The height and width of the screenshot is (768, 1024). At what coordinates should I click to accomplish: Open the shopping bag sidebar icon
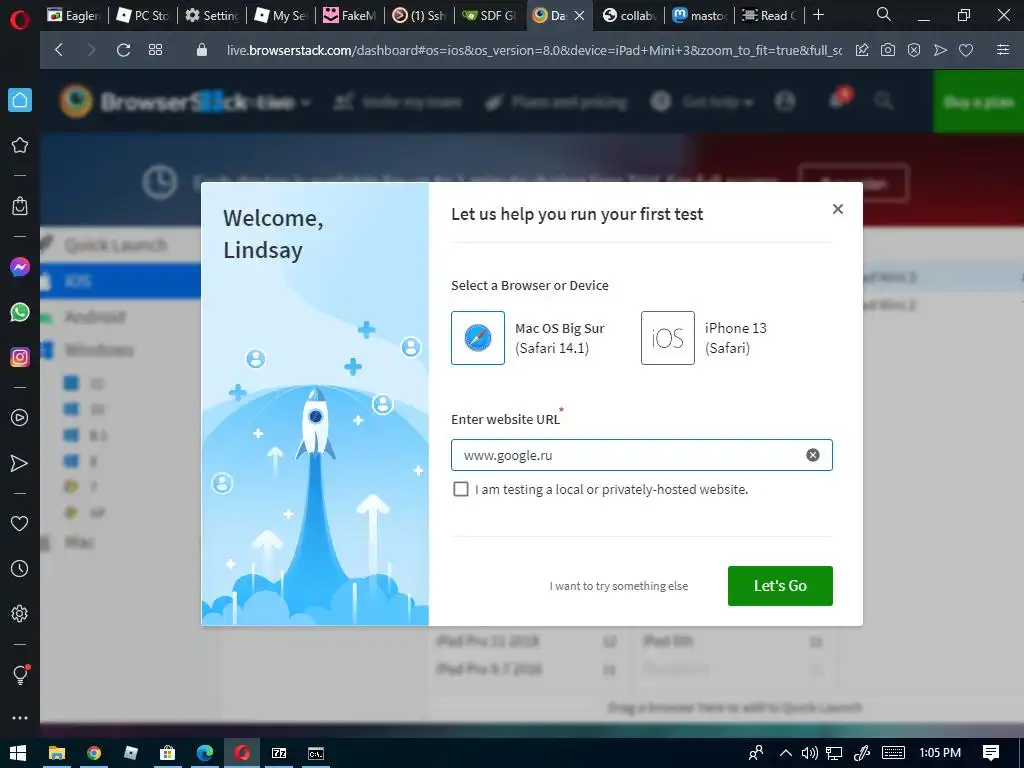(x=20, y=206)
